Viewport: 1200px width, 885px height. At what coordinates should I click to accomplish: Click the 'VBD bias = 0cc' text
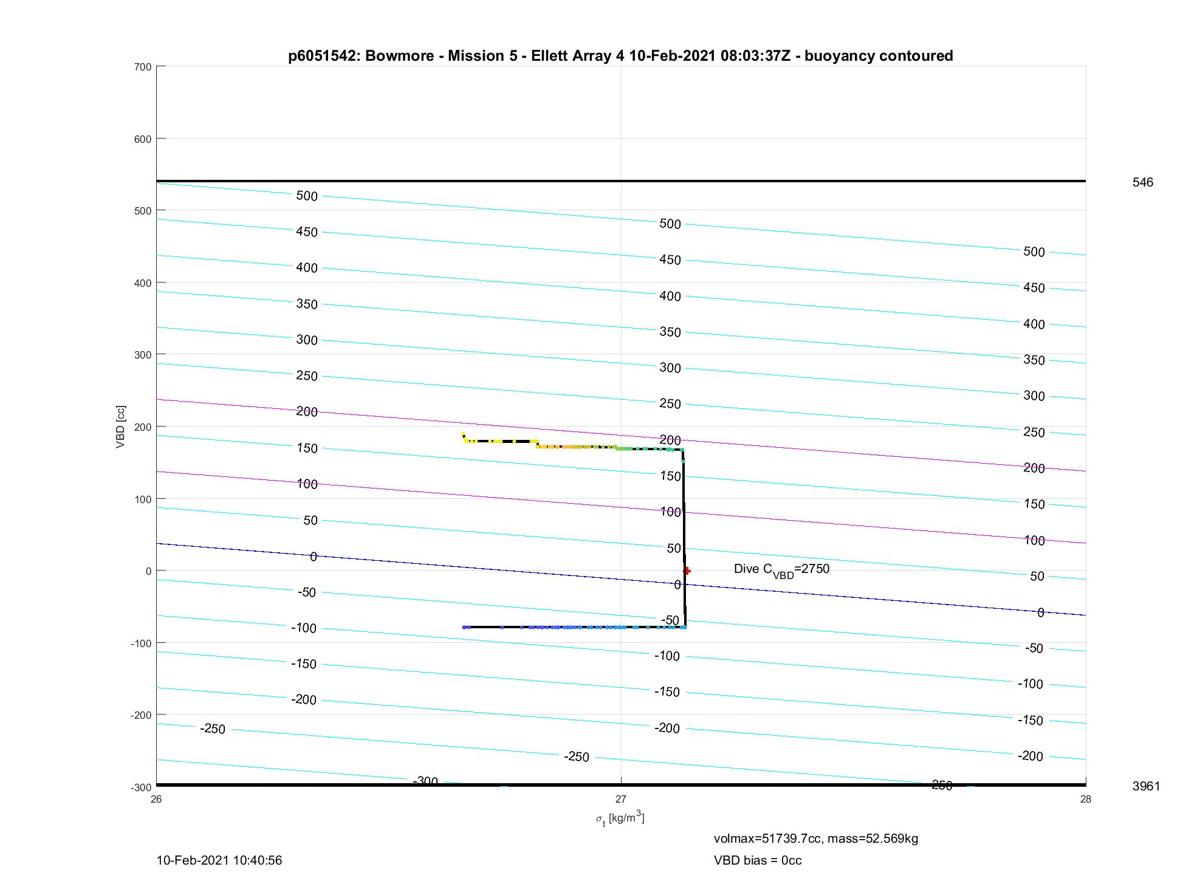[x=757, y=860]
